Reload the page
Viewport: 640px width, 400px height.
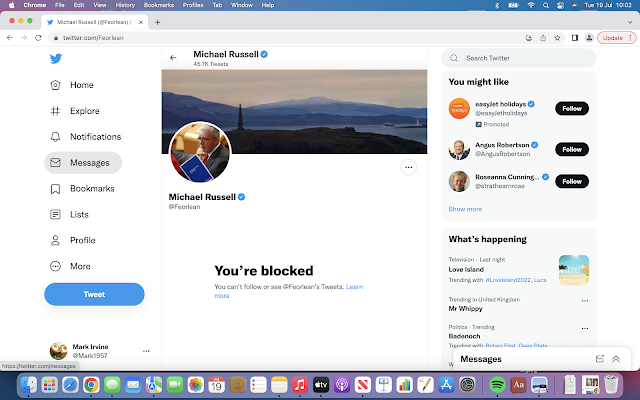[38, 38]
